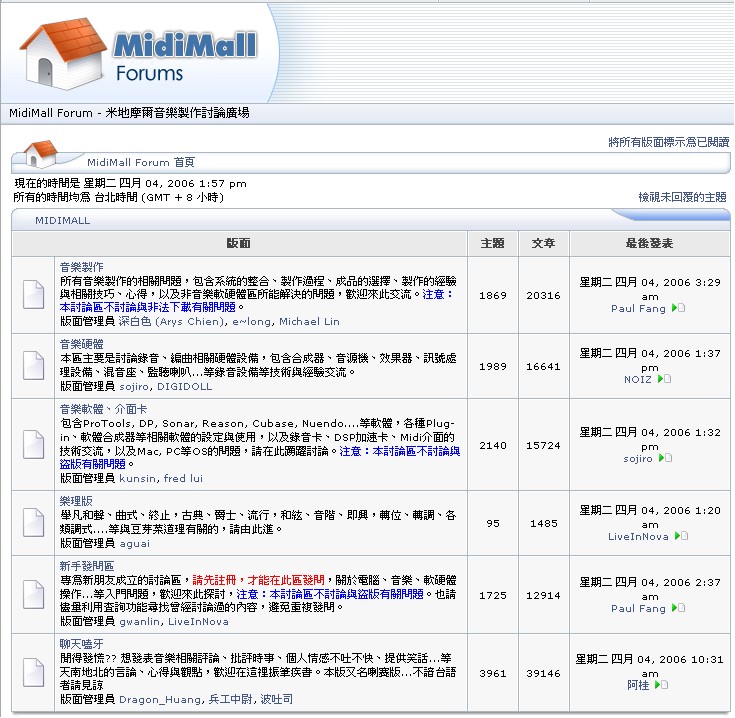Click the MidiMall Forums house logo
Image resolution: width=735 pixels, height=718 pixels.
[x=138, y=54]
